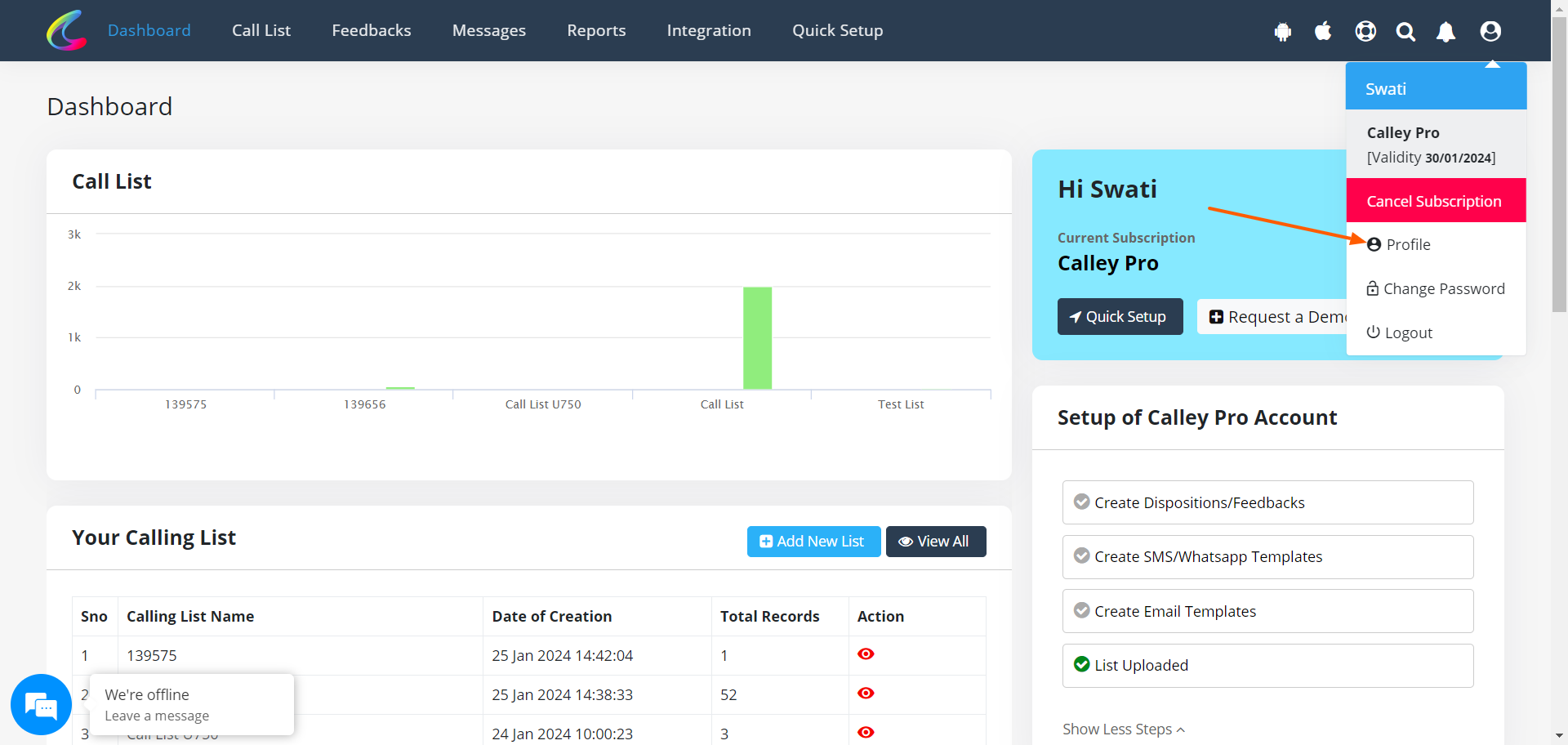View the 52-record list via eye icon
The image size is (1568, 745).
[x=866, y=693]
